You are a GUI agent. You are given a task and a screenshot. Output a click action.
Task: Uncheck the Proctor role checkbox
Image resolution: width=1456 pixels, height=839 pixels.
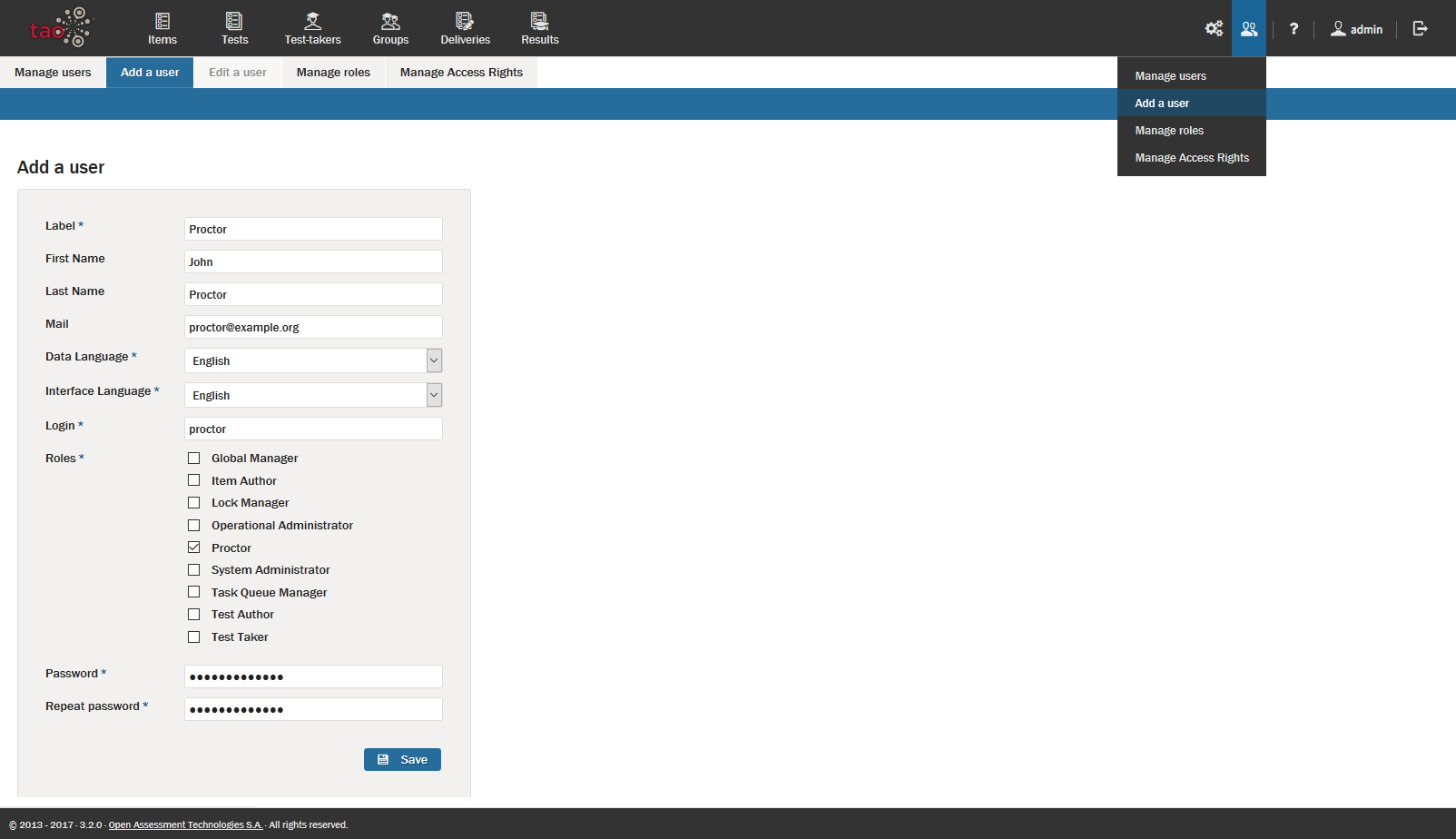pos(194,548)
